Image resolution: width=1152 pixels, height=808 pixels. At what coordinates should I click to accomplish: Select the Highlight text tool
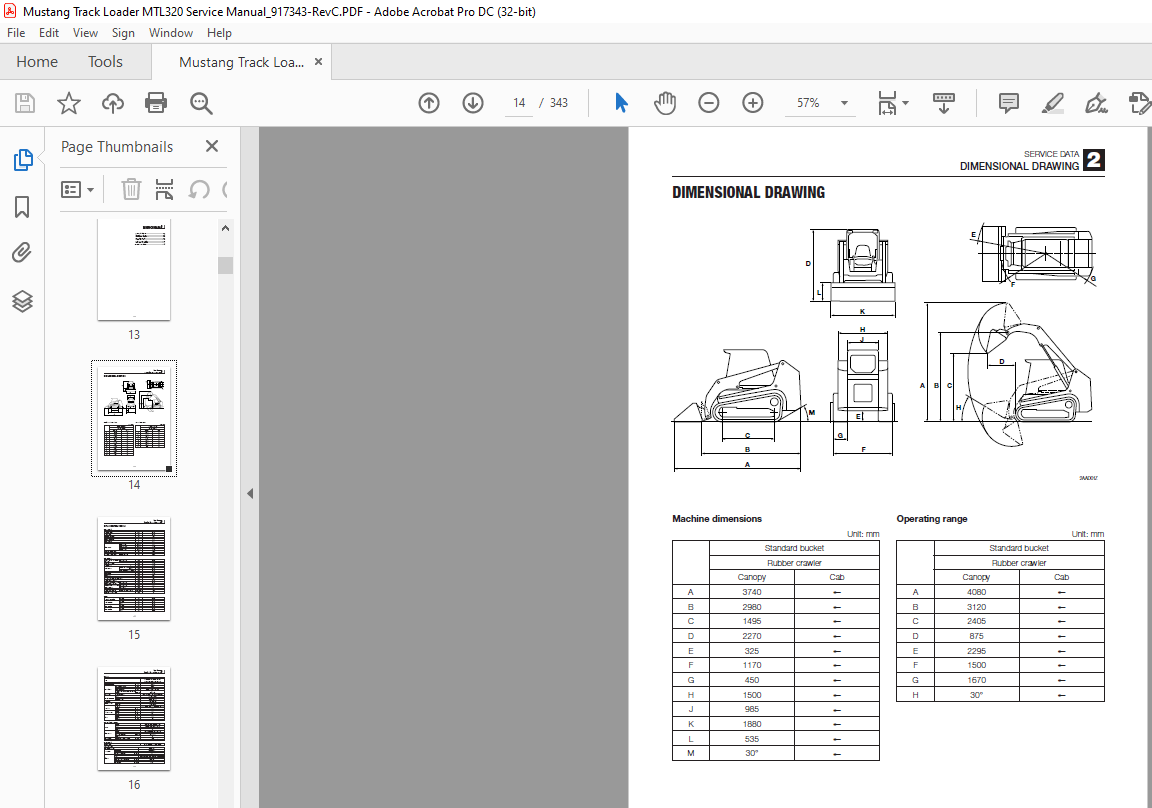tap(1053, 103)
